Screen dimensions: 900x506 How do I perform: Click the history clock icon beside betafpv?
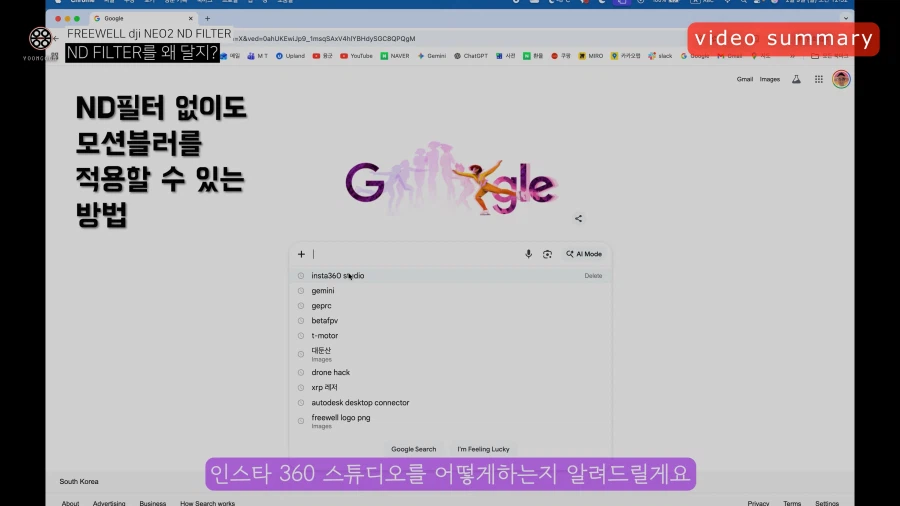301,321
